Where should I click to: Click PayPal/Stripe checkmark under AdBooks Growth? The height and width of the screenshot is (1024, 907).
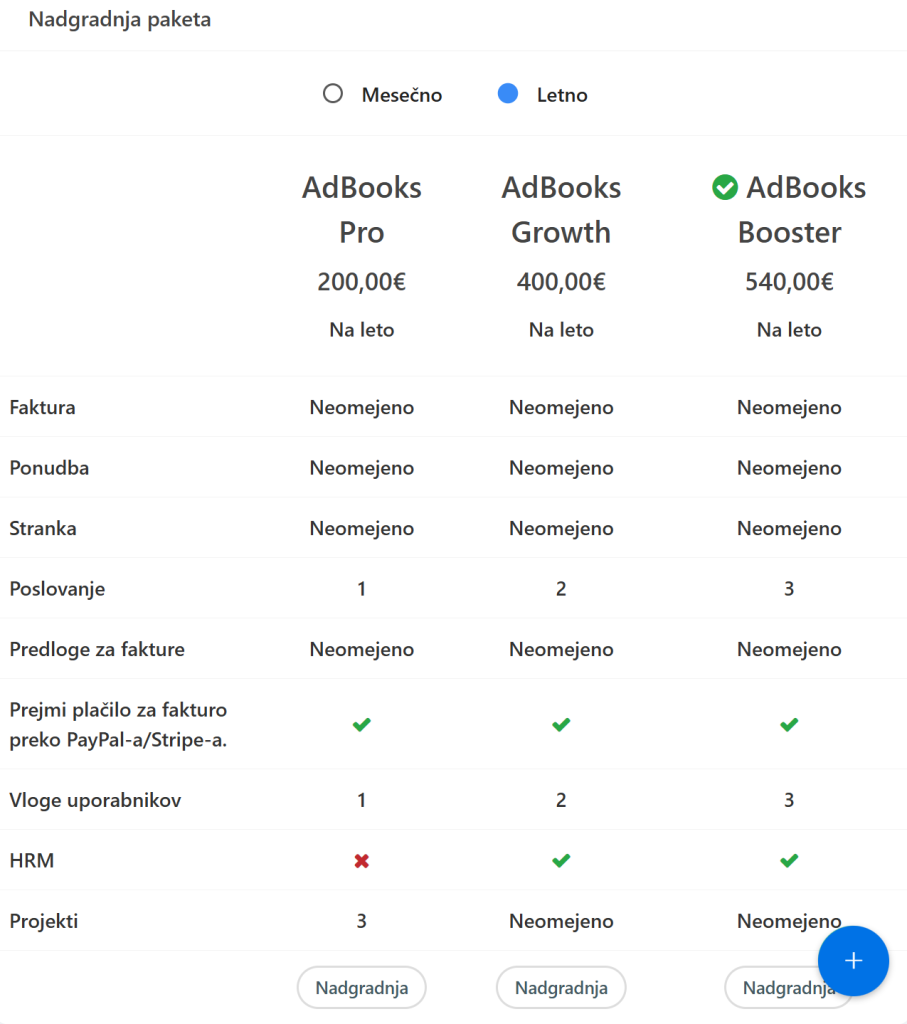click(561, 724)
